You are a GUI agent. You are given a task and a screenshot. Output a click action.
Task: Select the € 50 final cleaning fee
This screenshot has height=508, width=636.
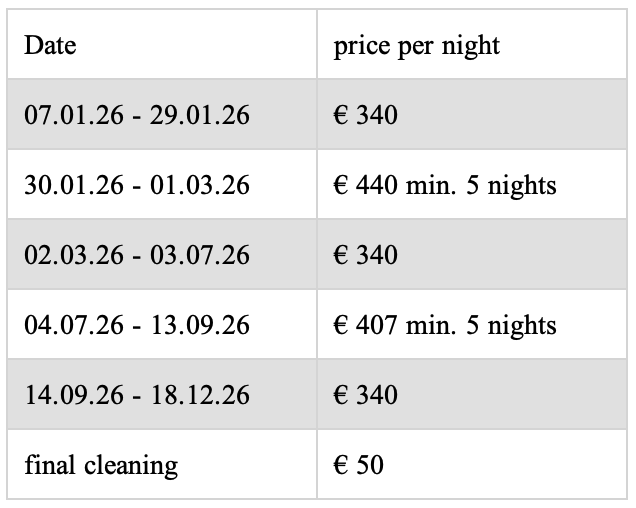(x=358, y=465)
